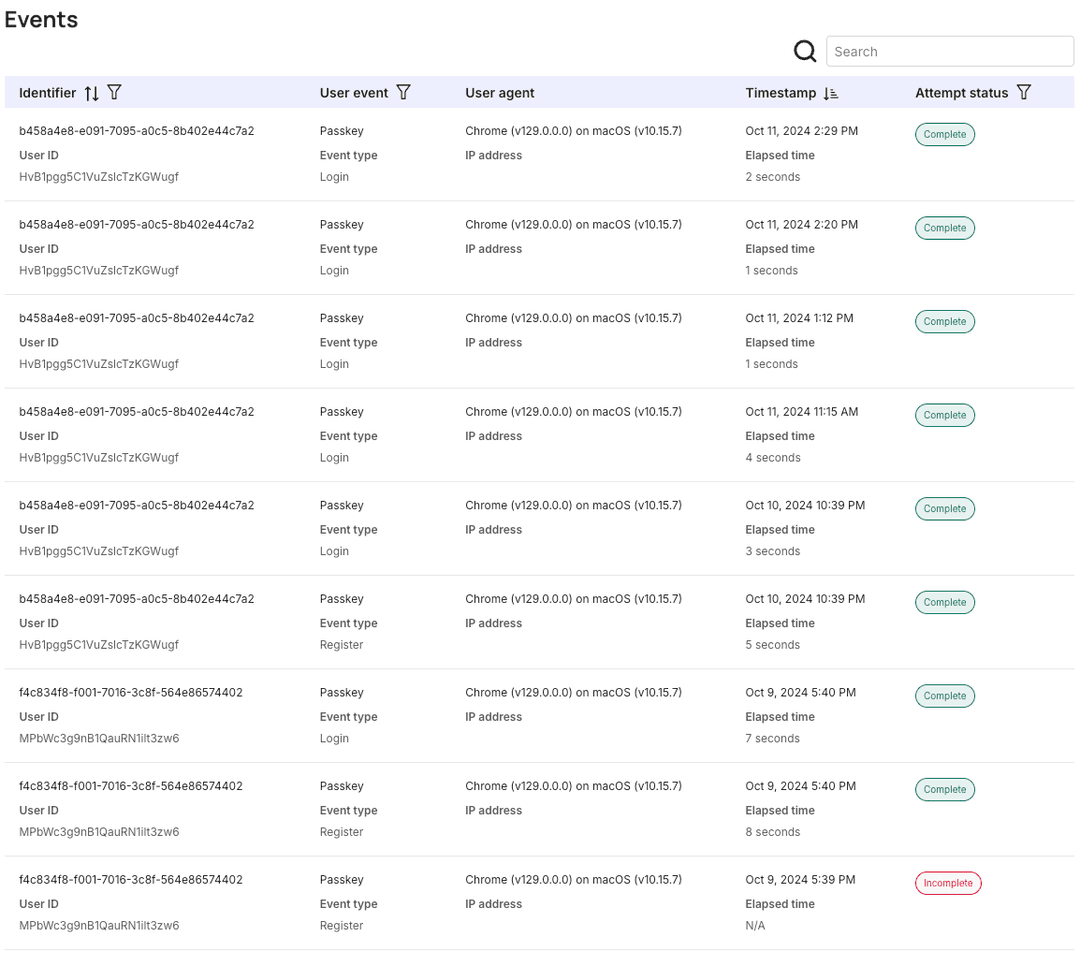Click User ID MPbWc3g9nB1QauRN1ilt3zw6 in last row

tap(99, 926)
